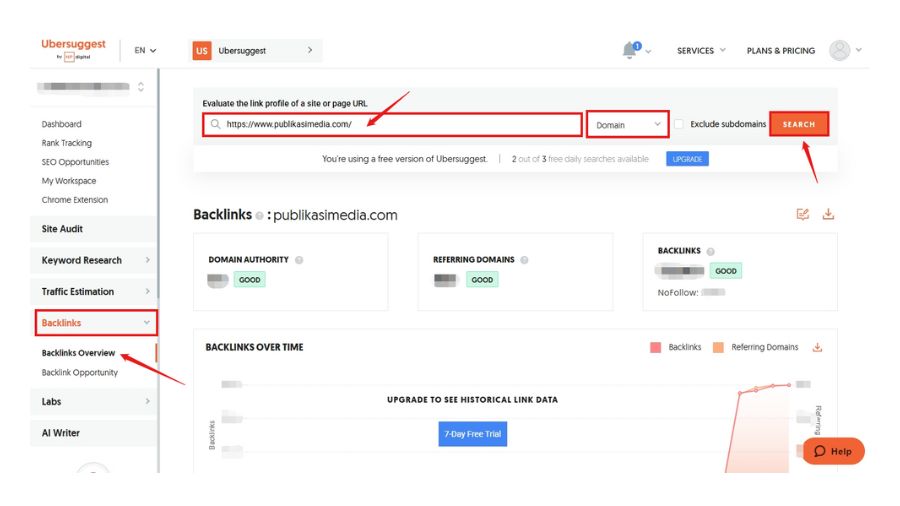Open the EN language dropdown
The height and width of the screenshot is (506, 900).
[145, 50]
